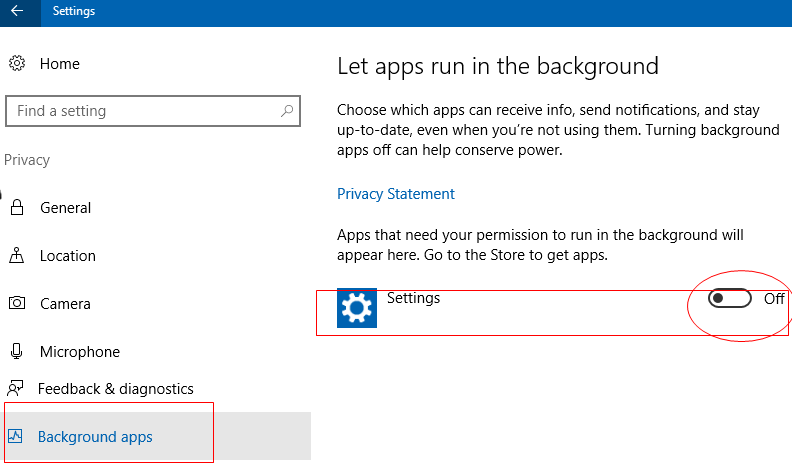Click the Microphone icon in sidebar
802x475 pixels.
(16, 351)
